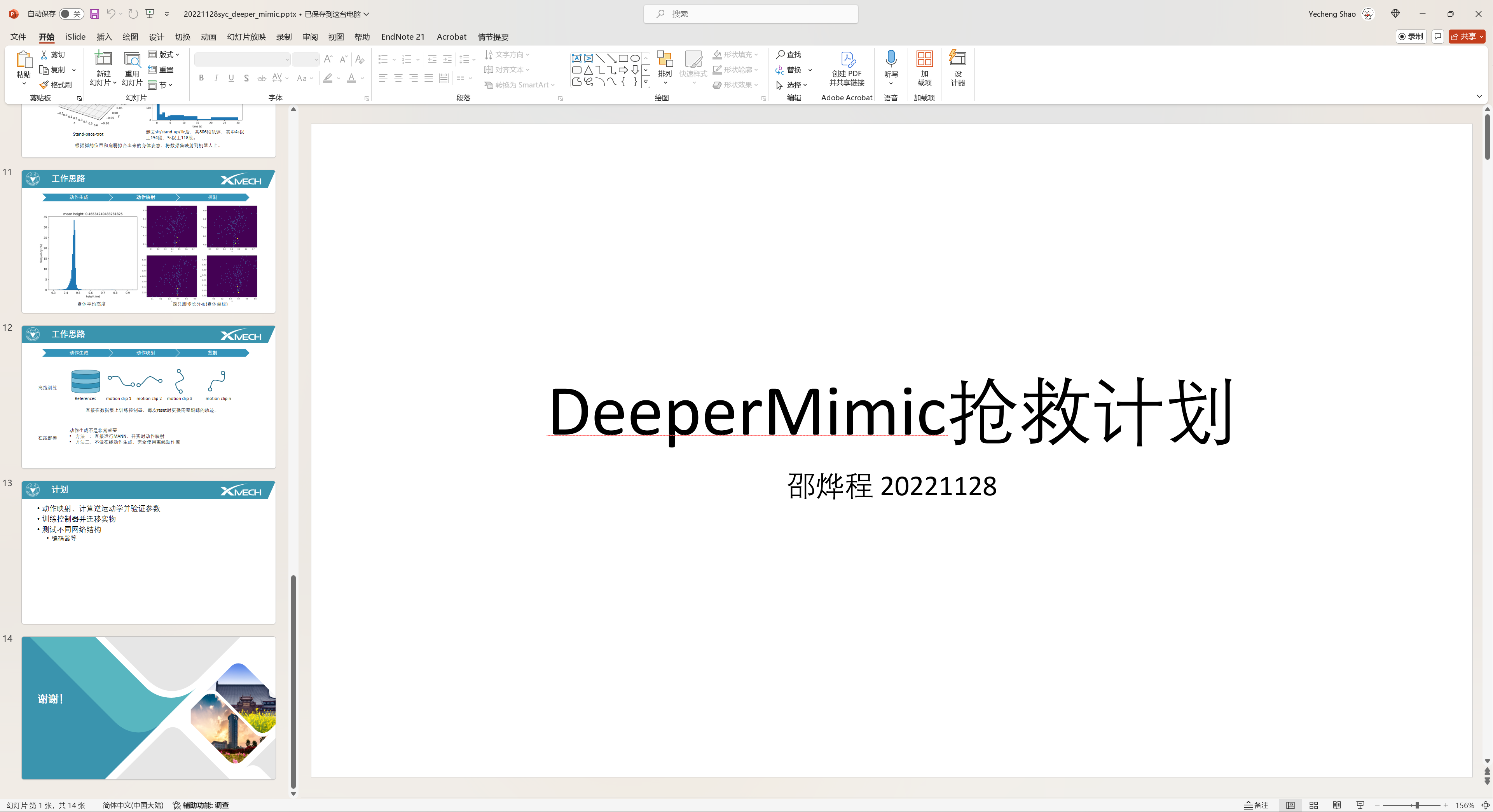This screenshot has height=812, width=1493.
Task: Open the Layout dropdown
Action: point(163,54)
